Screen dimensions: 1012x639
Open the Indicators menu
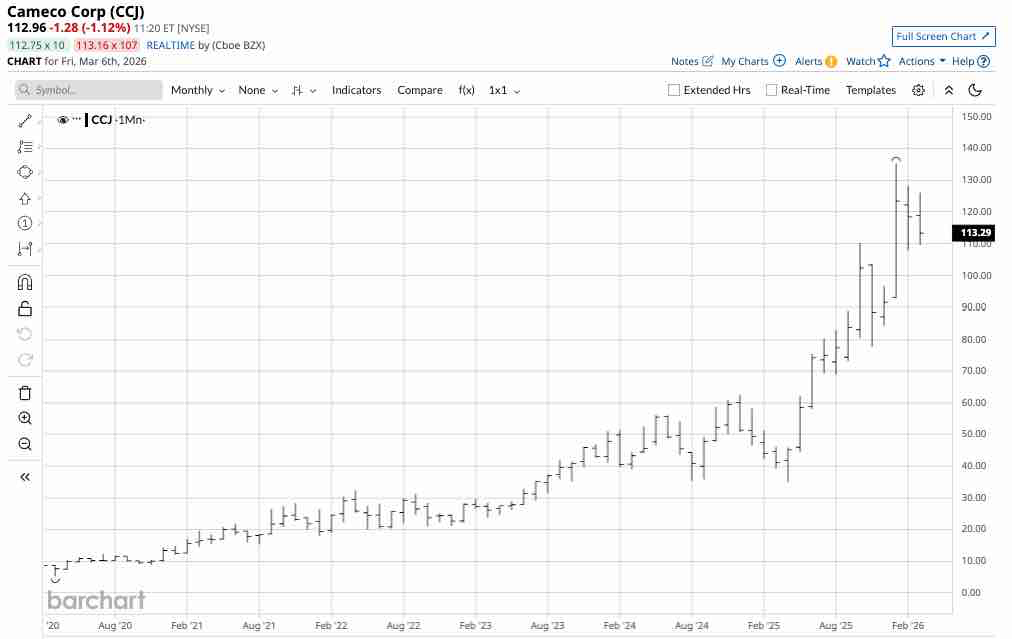(356, 90)
